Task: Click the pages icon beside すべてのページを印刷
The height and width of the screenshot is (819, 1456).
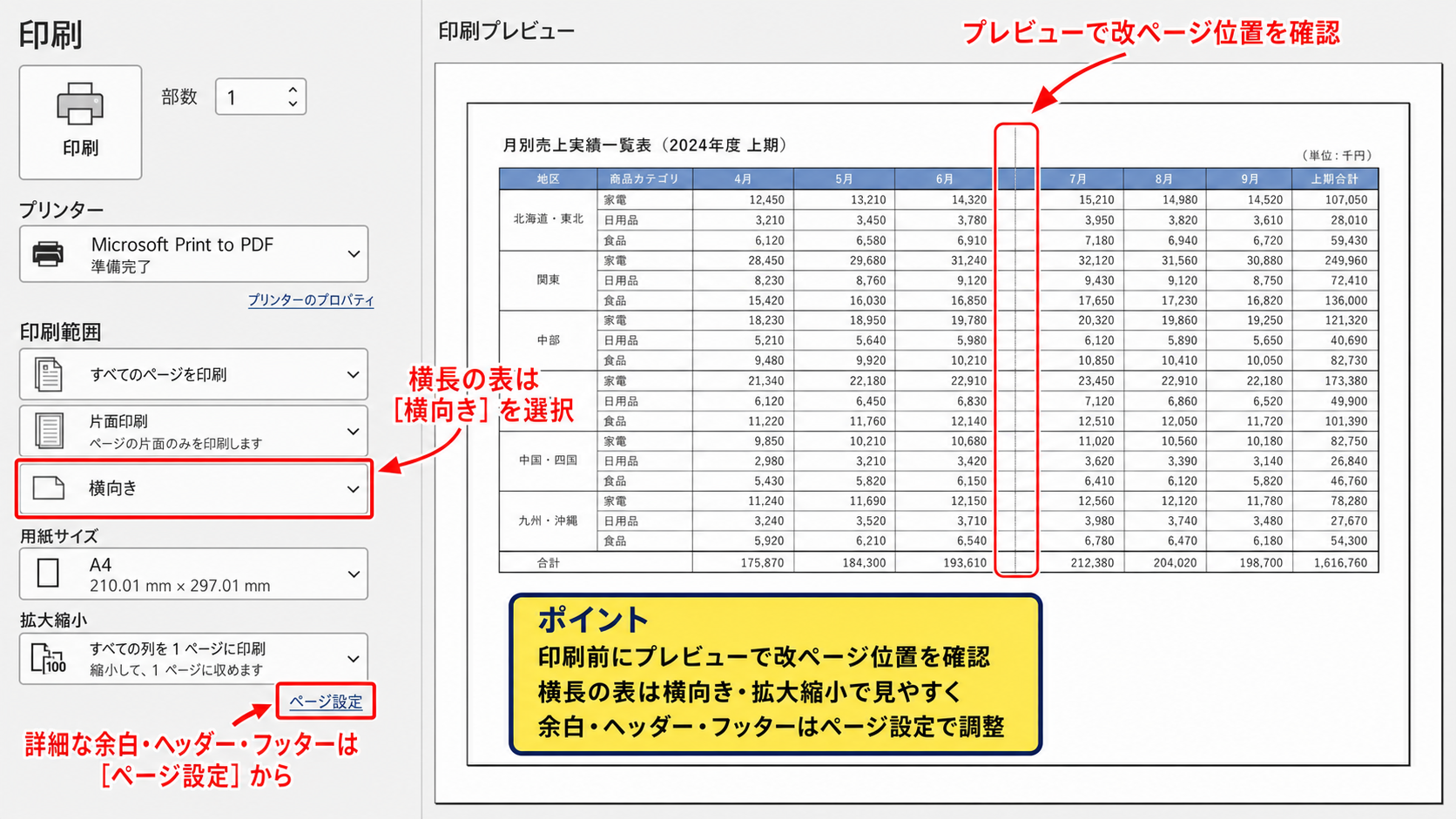Action: pyautogui.click(x=48, y=374)
